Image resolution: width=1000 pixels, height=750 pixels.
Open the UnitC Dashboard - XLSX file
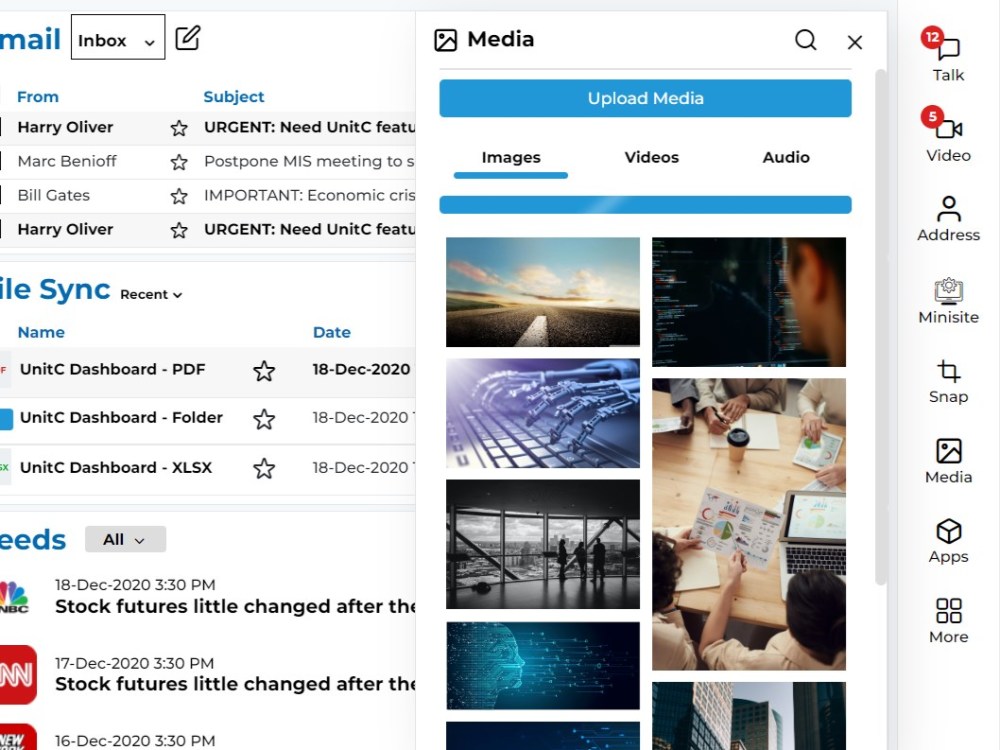pyautogui.click(x=115, y=467)
